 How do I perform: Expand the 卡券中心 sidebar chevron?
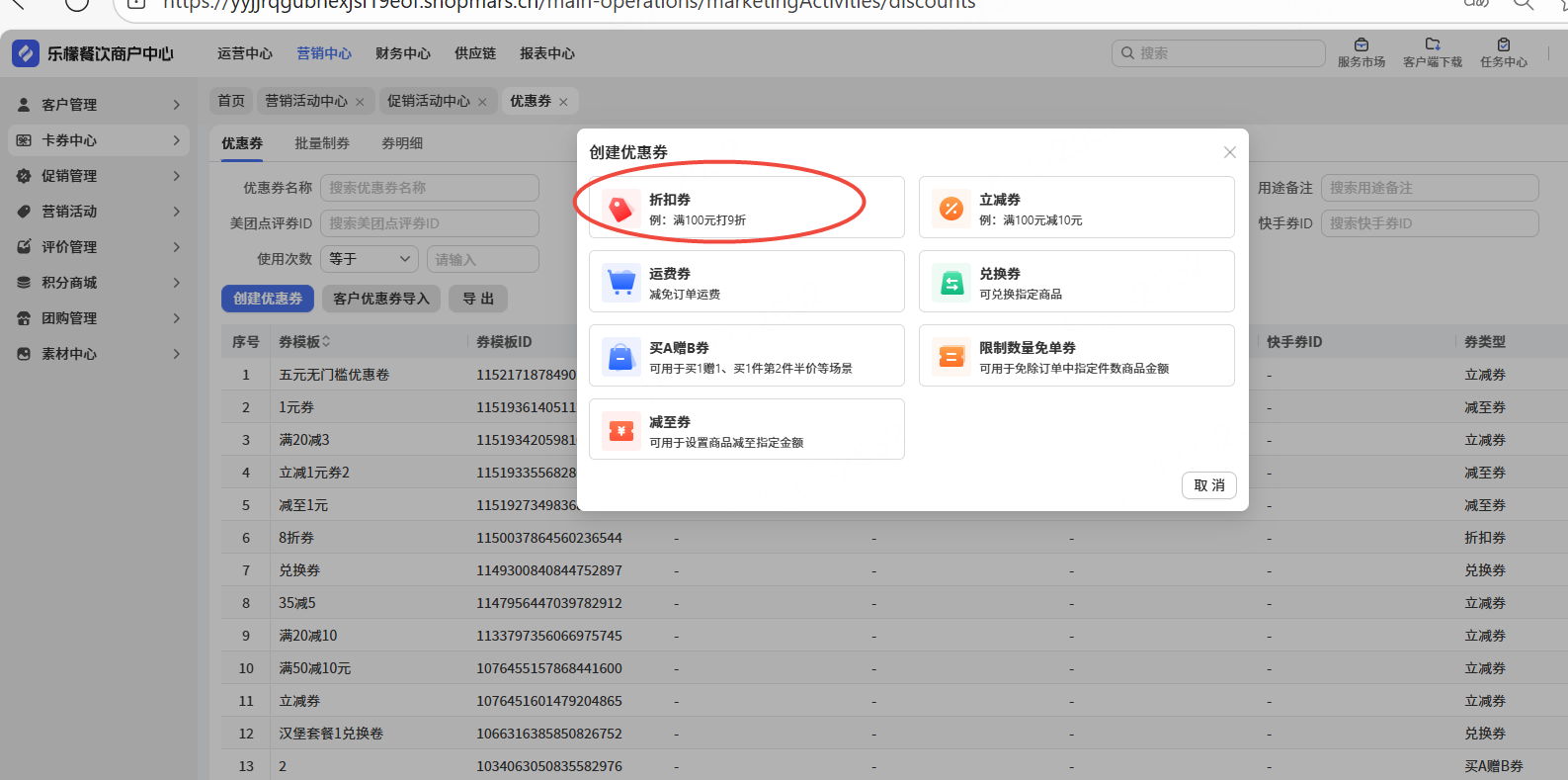pos(177,140)
